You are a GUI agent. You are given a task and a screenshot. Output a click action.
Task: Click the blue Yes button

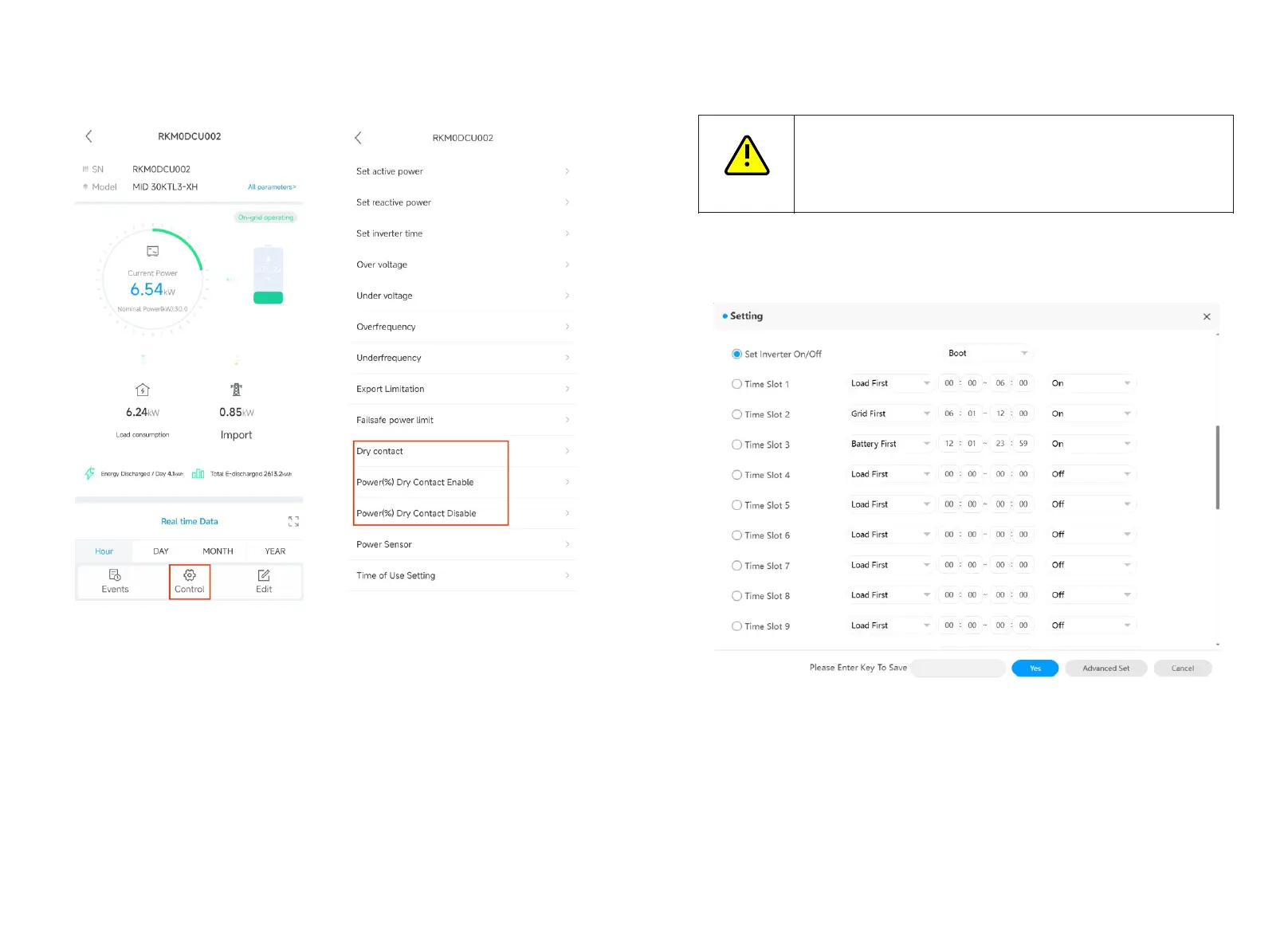coord(1035,669)
